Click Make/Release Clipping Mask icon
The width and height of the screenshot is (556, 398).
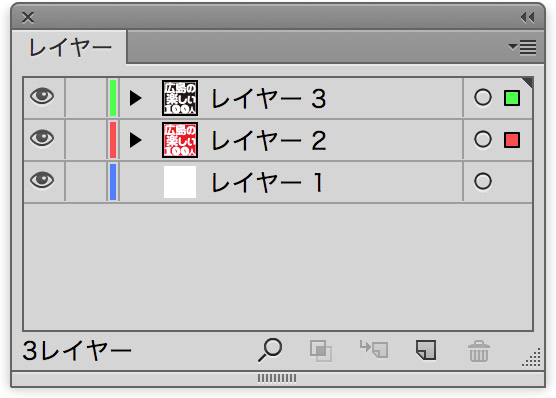pos(321,351)
